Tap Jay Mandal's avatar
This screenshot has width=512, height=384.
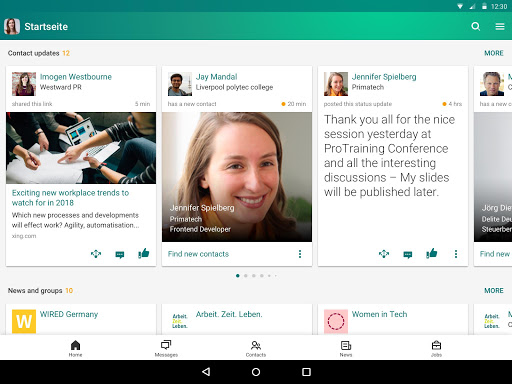point(180,84)
